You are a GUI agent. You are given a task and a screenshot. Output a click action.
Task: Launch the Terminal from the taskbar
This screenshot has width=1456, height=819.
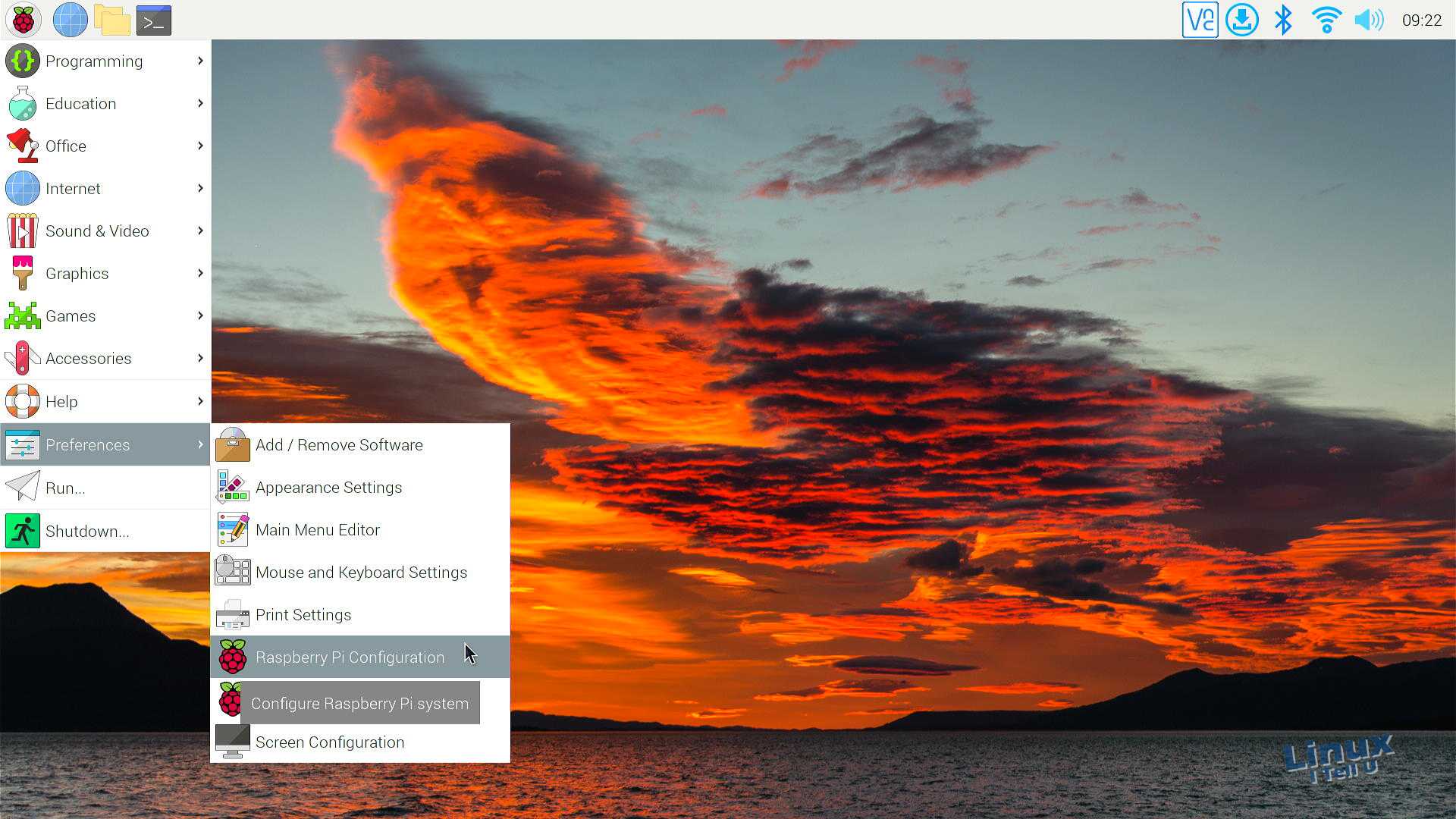[x=153, y=20]
